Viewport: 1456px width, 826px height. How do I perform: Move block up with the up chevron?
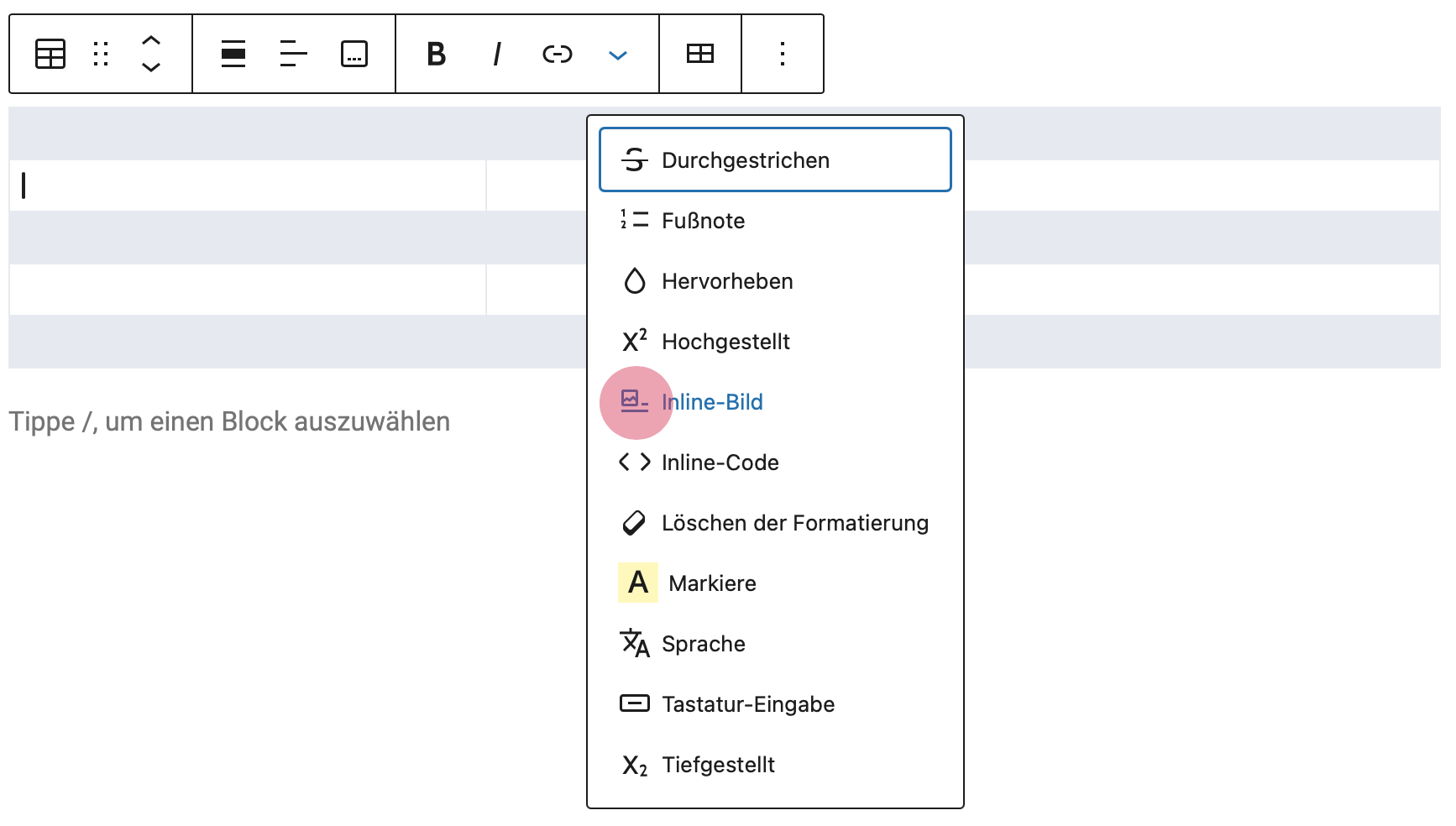(x=151, y=40)
